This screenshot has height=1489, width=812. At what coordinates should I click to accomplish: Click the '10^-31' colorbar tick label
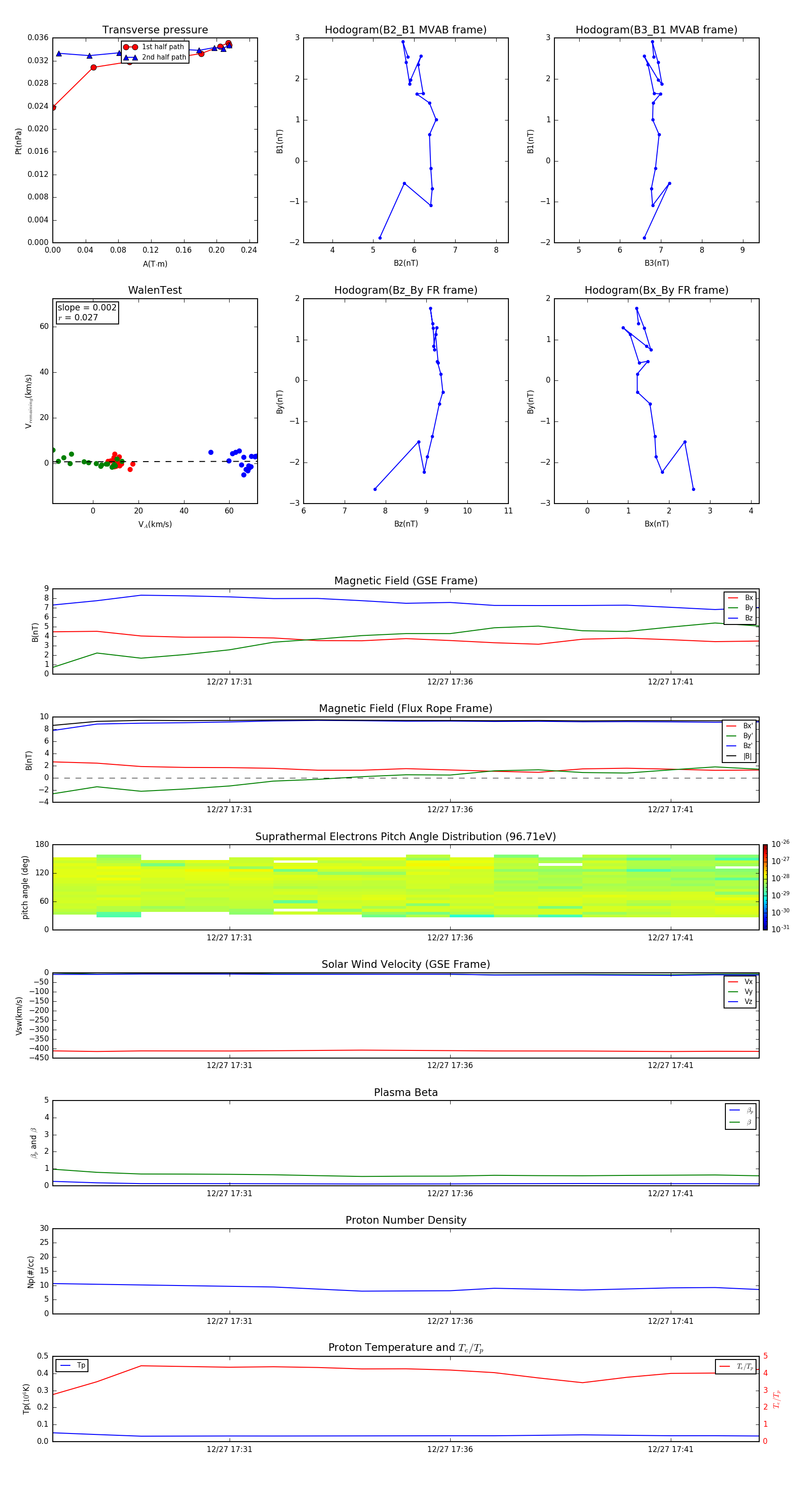pyautogui.click(x=780, y=929)
